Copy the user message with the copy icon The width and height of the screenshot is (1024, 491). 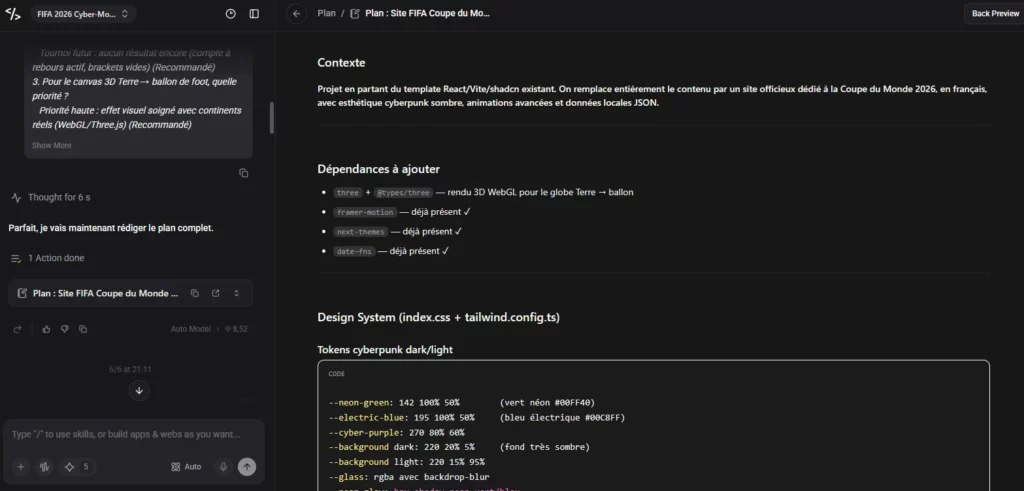point(244,173)
